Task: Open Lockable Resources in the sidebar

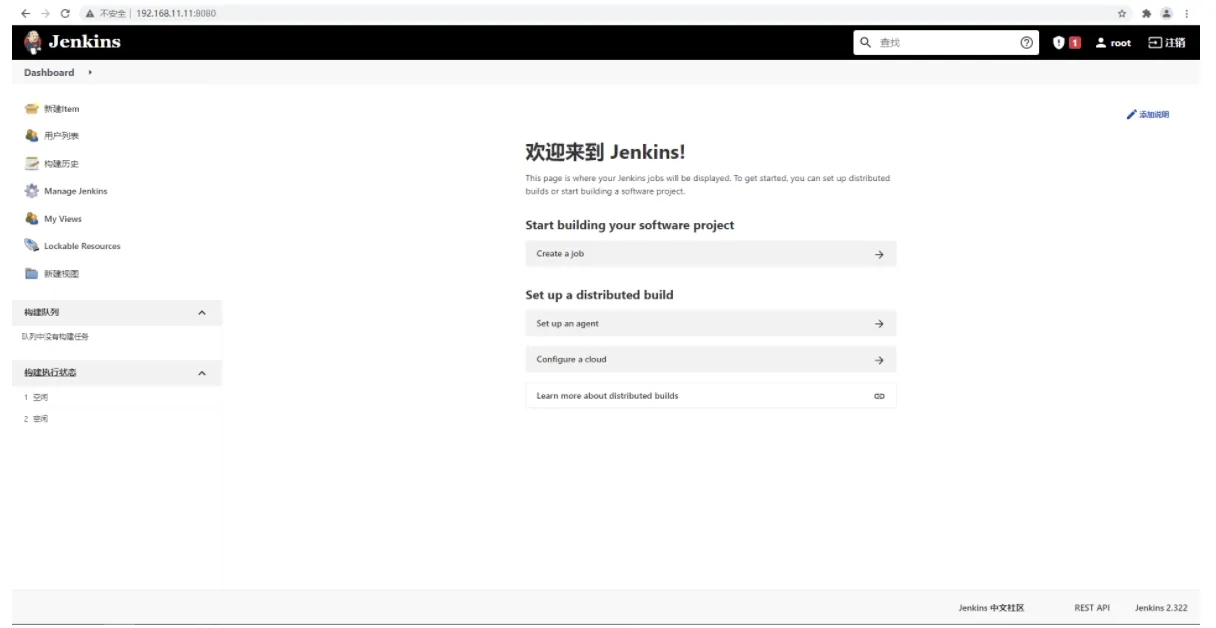Action: [82, 246]
